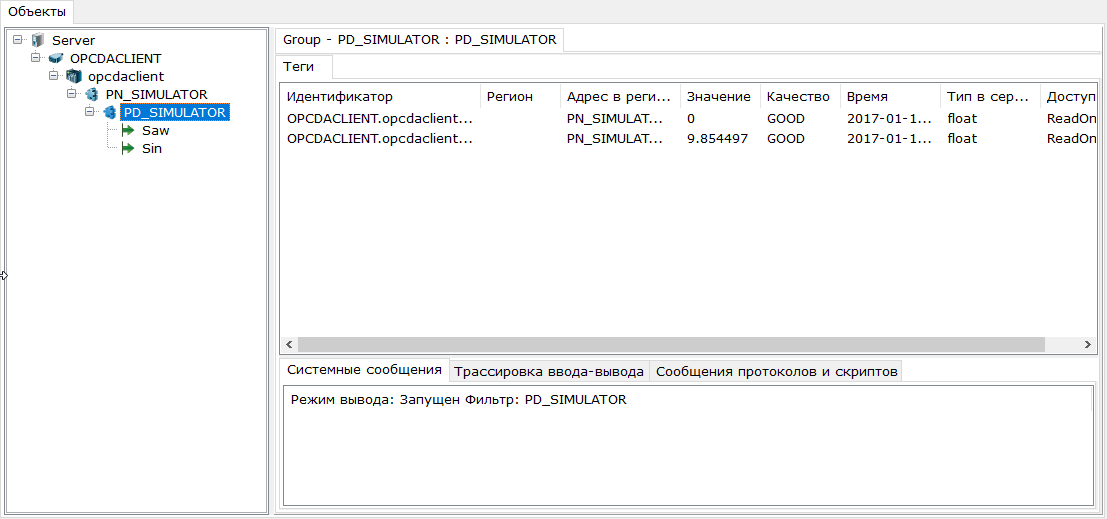Select the Sin tag in the tree
The width and height of the screenshot is (1107, 519).
152,148
